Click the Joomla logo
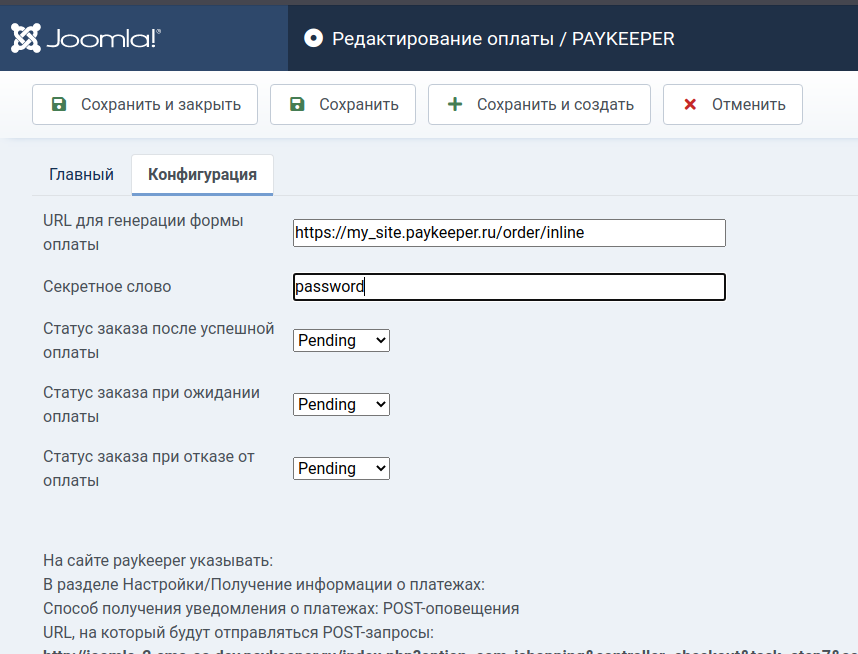This screenshot has height=654, width=858. pos(86,38)
